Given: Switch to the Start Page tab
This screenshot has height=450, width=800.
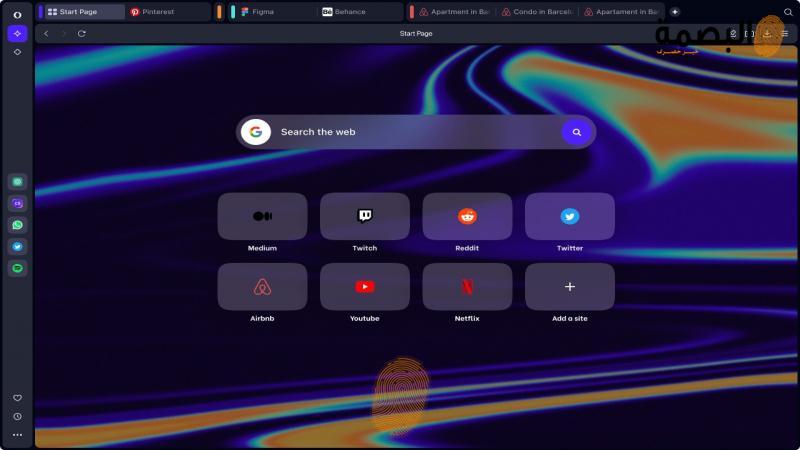Looking at the screenshot, I should (x=85, y=12).
